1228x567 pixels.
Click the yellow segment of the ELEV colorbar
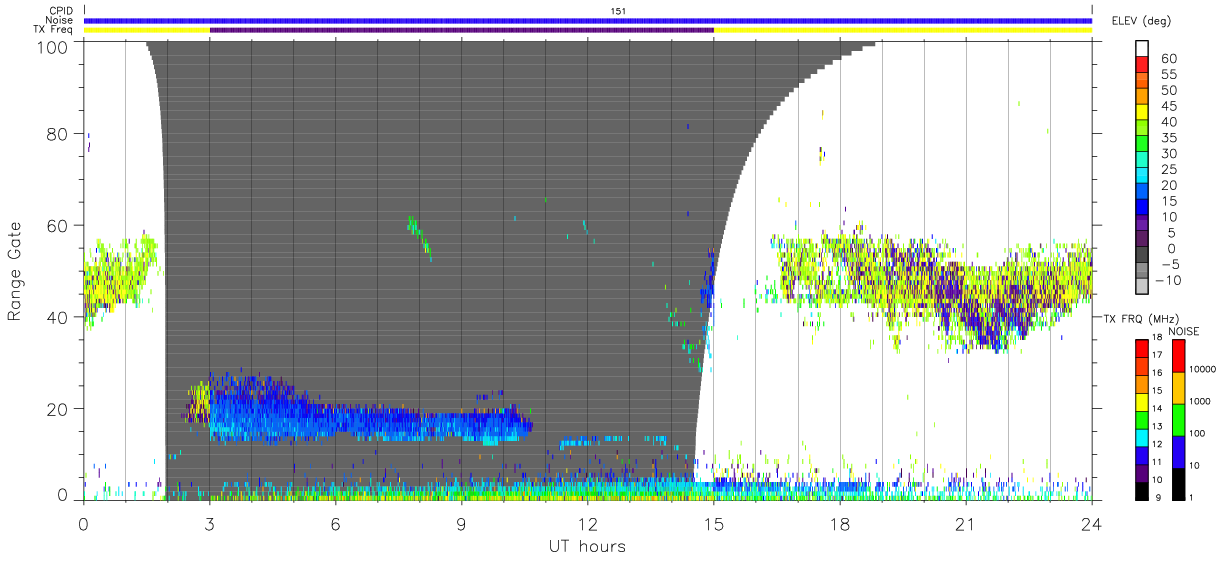point(1141,112)
